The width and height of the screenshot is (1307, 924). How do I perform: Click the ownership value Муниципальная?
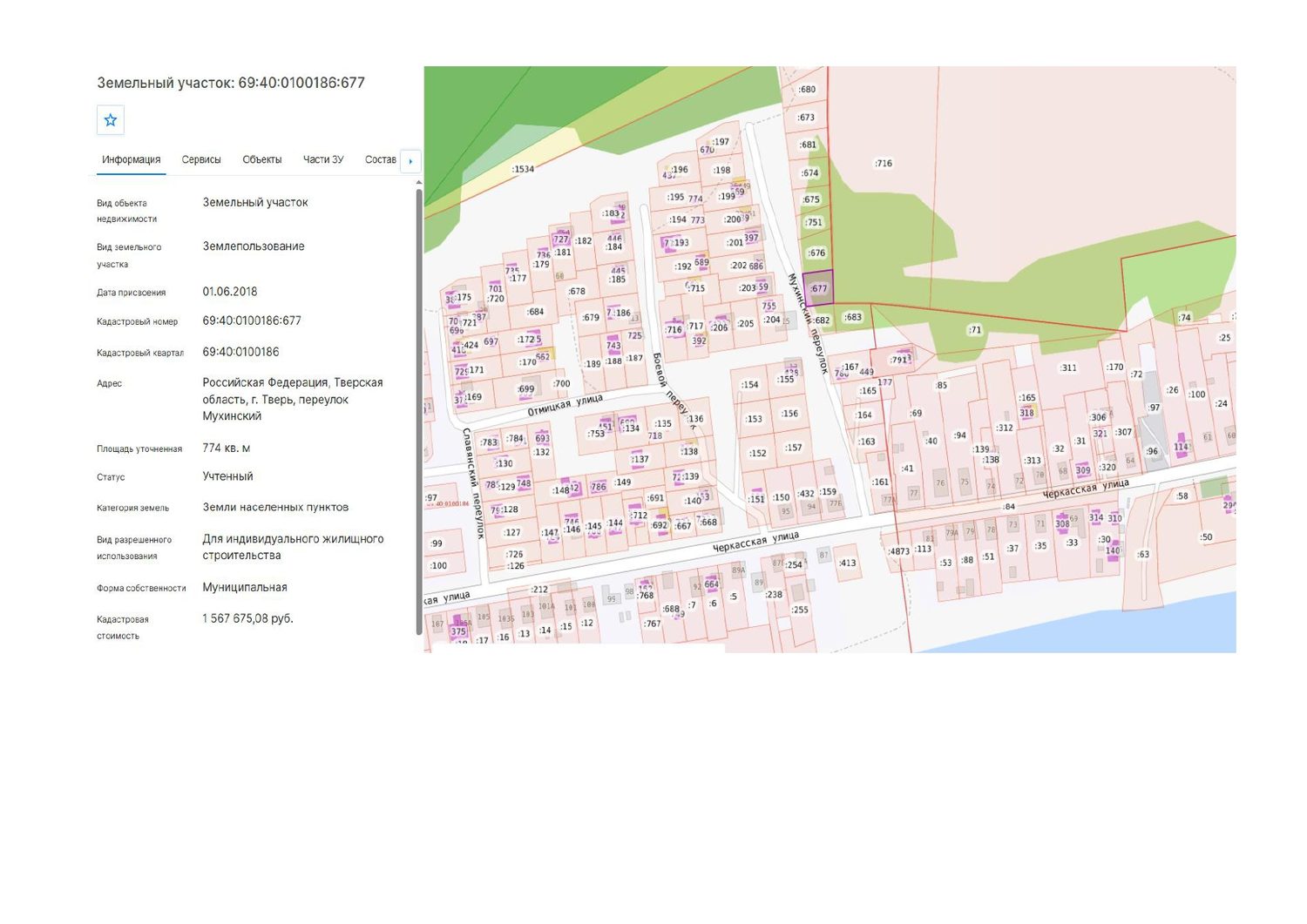click(245, 587)
